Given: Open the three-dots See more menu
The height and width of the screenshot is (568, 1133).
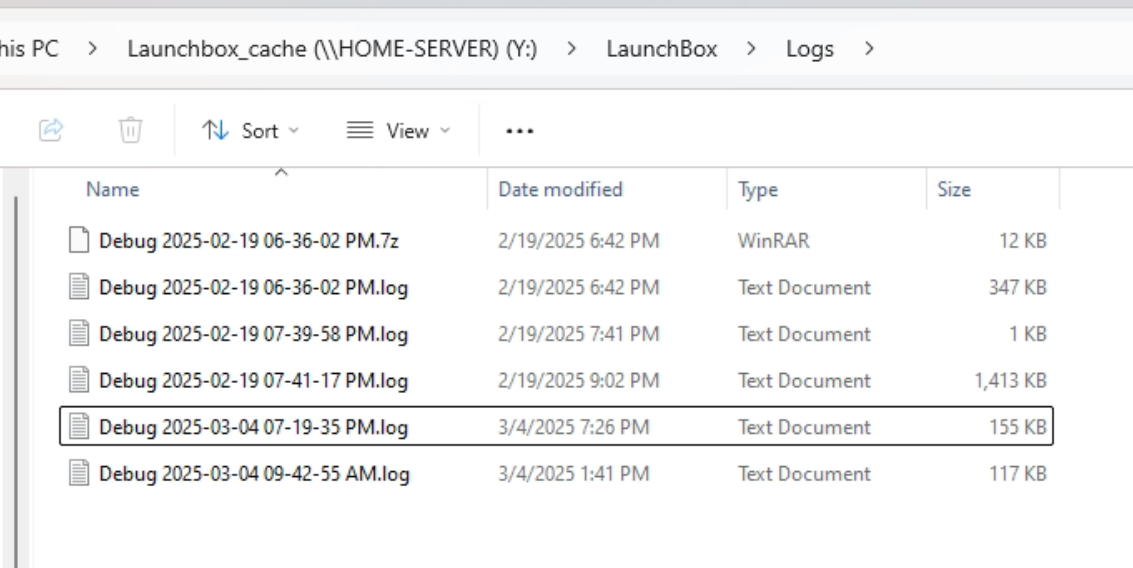Looking at the screenshot, I should (x=520, y=131).
